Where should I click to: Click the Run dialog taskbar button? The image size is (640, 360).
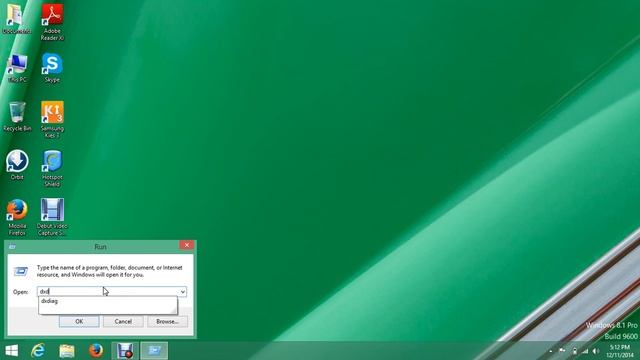[154, 351]
